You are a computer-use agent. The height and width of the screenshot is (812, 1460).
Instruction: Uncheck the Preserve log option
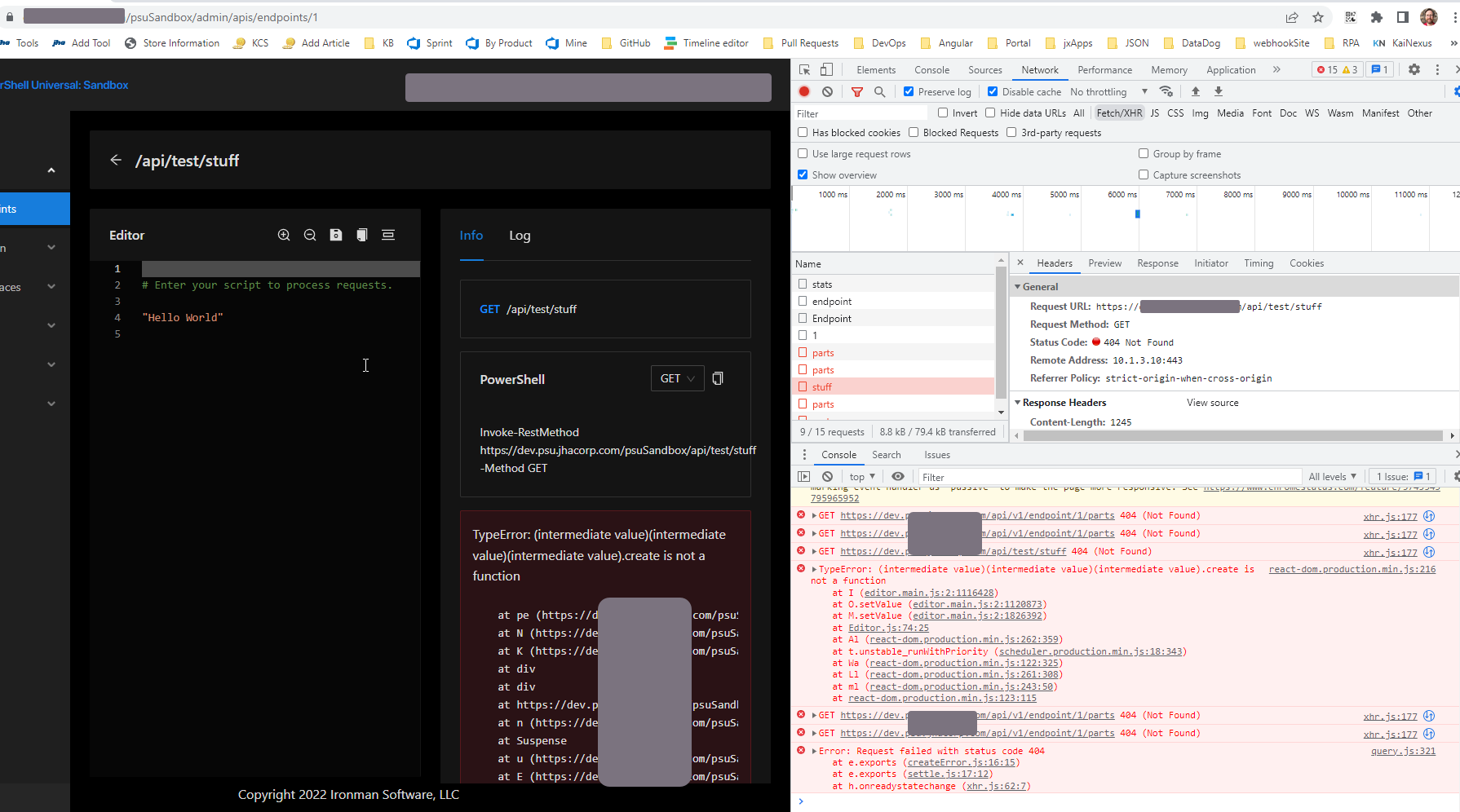coord(908,91)
